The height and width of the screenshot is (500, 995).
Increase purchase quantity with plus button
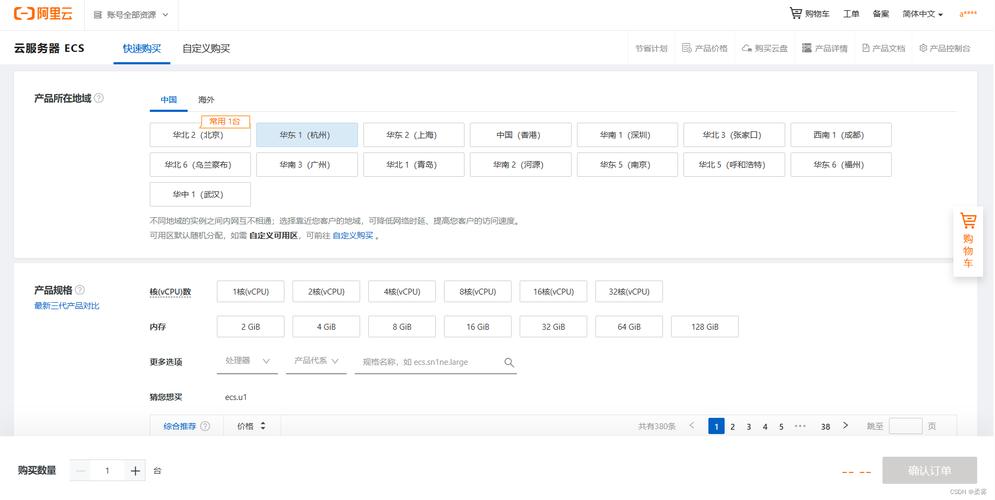pyautogui.click(x=135, y=471)
